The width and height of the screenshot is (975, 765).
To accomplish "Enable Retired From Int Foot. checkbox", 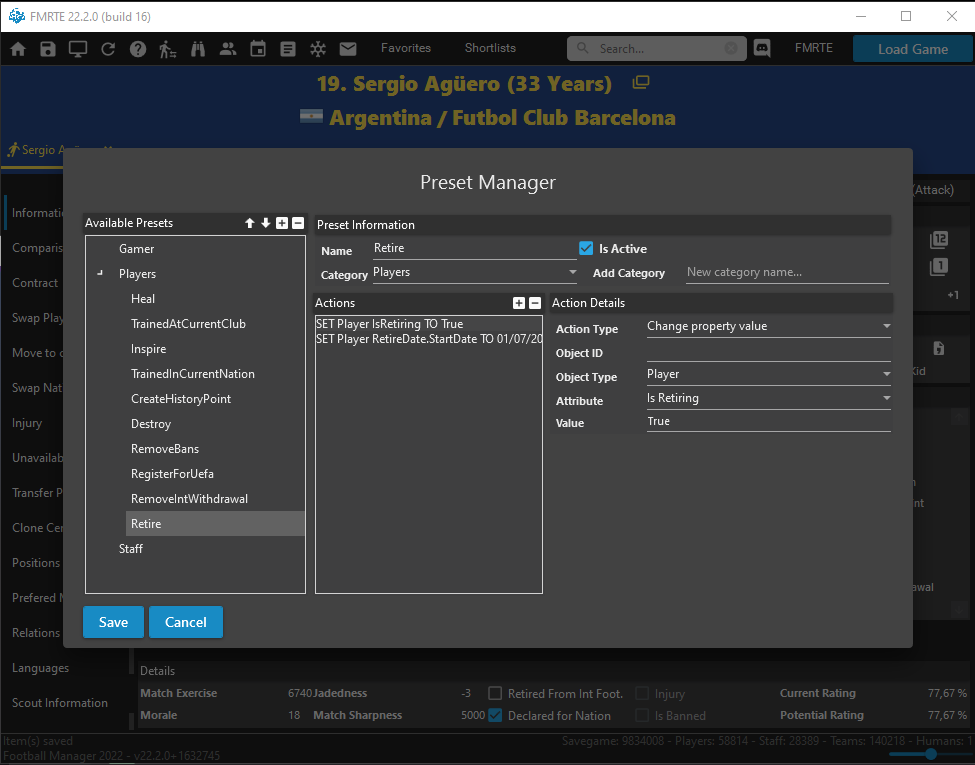I will [x=495, y=693].
